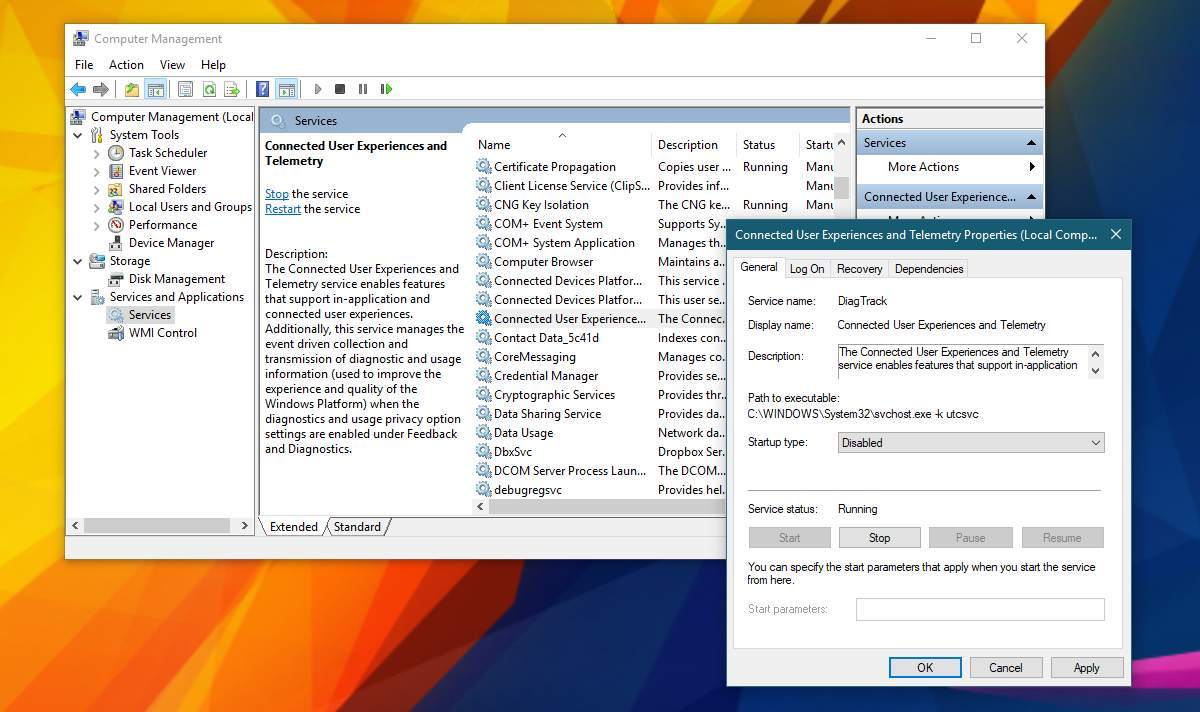The image size is (1200, 712).
Task: Click tree pane horizontal scrollbar
Action: point(159,525)
